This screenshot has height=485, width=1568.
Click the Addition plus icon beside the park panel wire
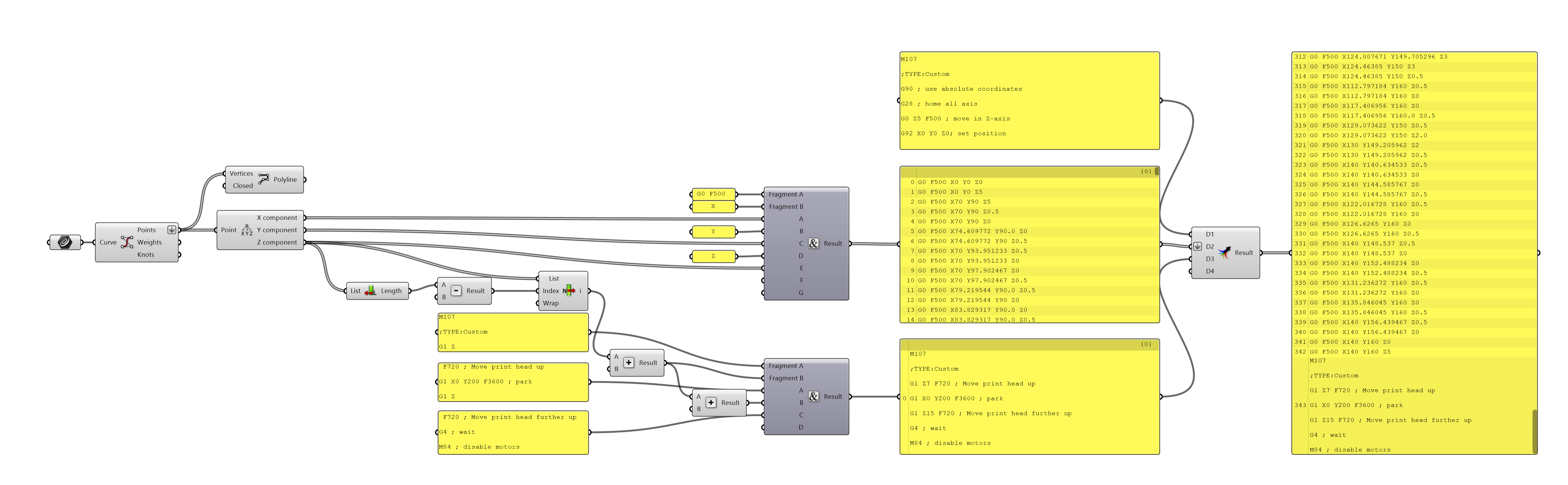click(x=711, y=403)
